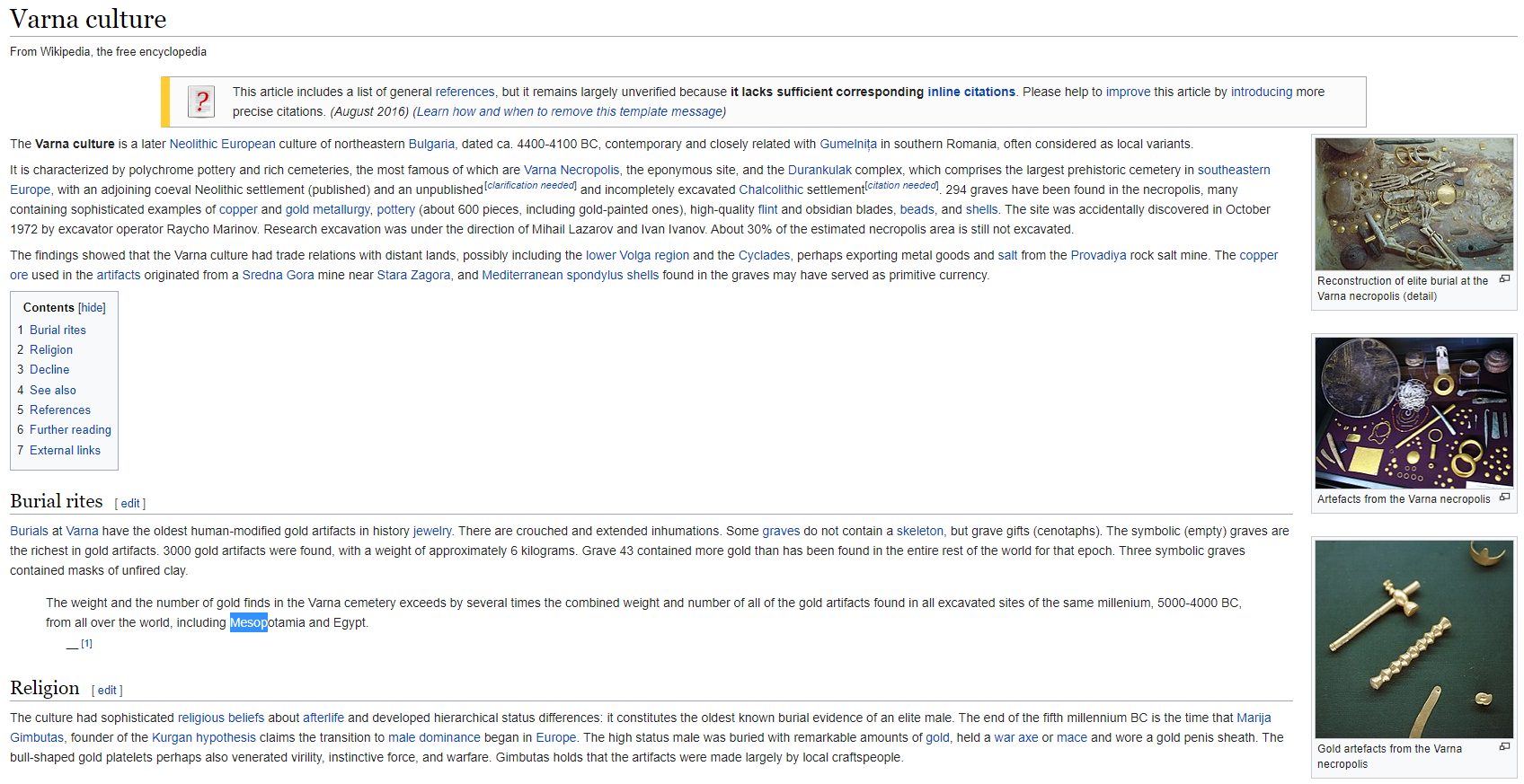
Task: Open the 'Burials' link in Burial rites
Action: click(x=29, y=531)
